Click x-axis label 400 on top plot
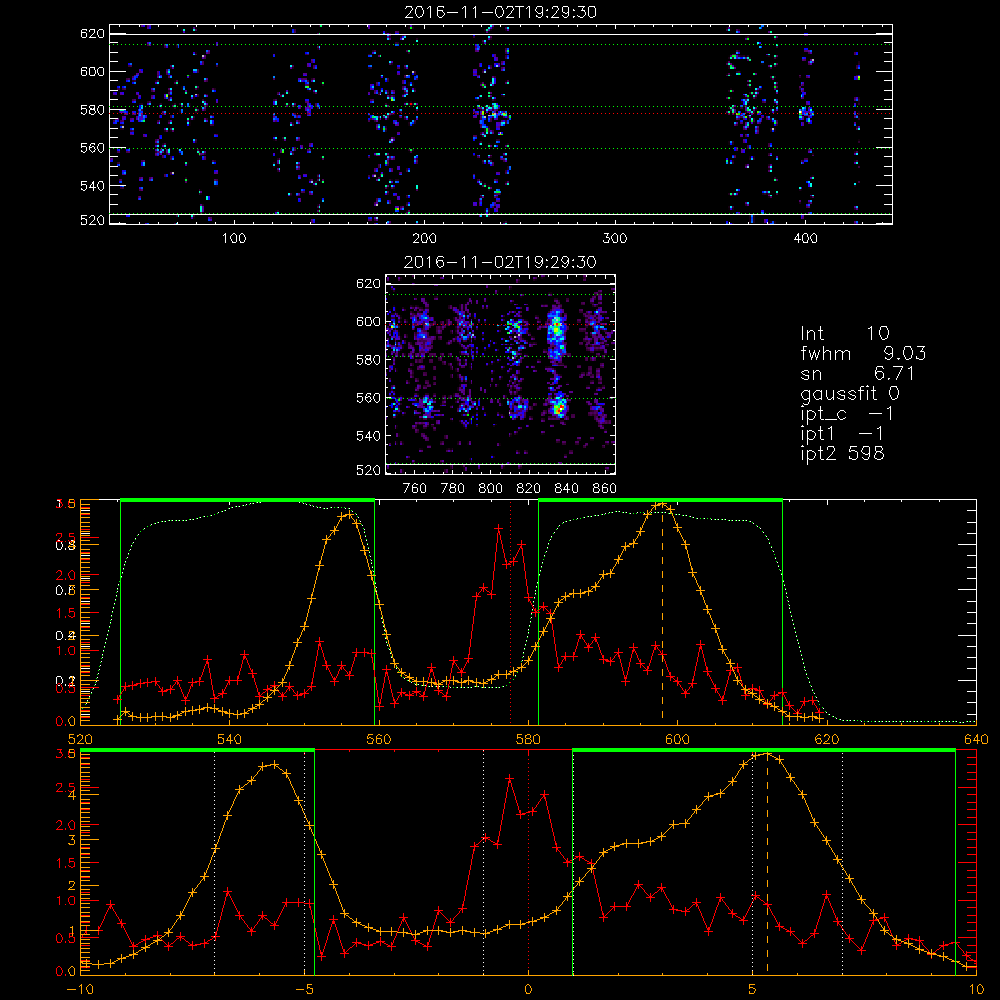The width and height of the screenshot is (1000, 1000). (x=805, y=239)
